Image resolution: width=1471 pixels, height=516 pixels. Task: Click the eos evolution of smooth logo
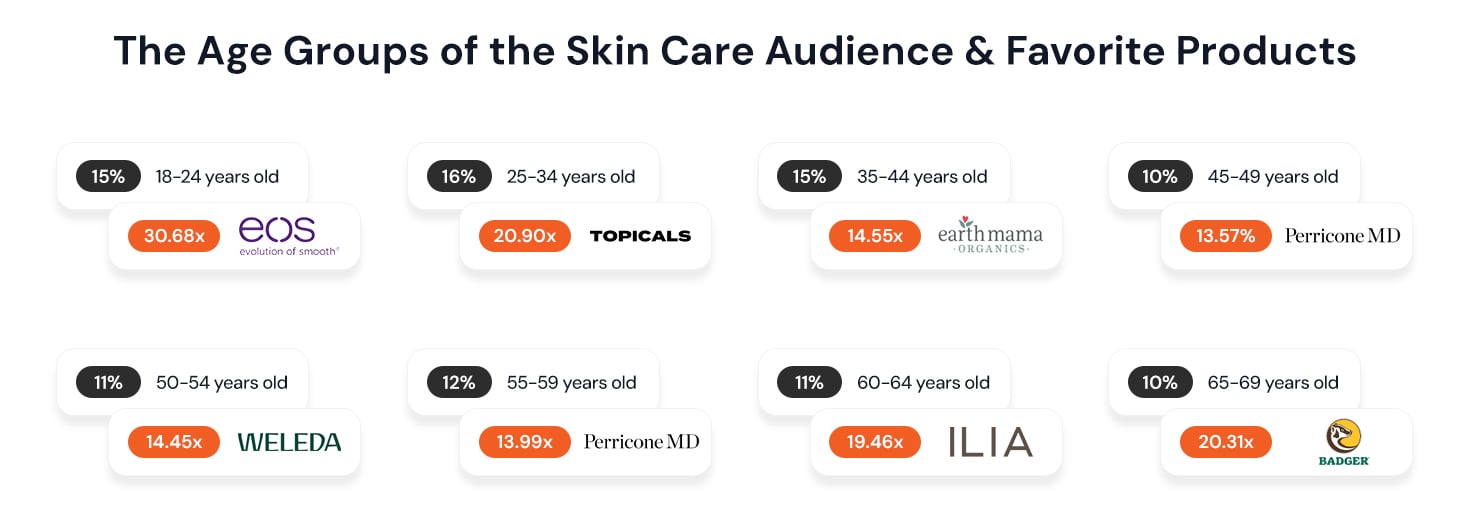coord(289,236)
